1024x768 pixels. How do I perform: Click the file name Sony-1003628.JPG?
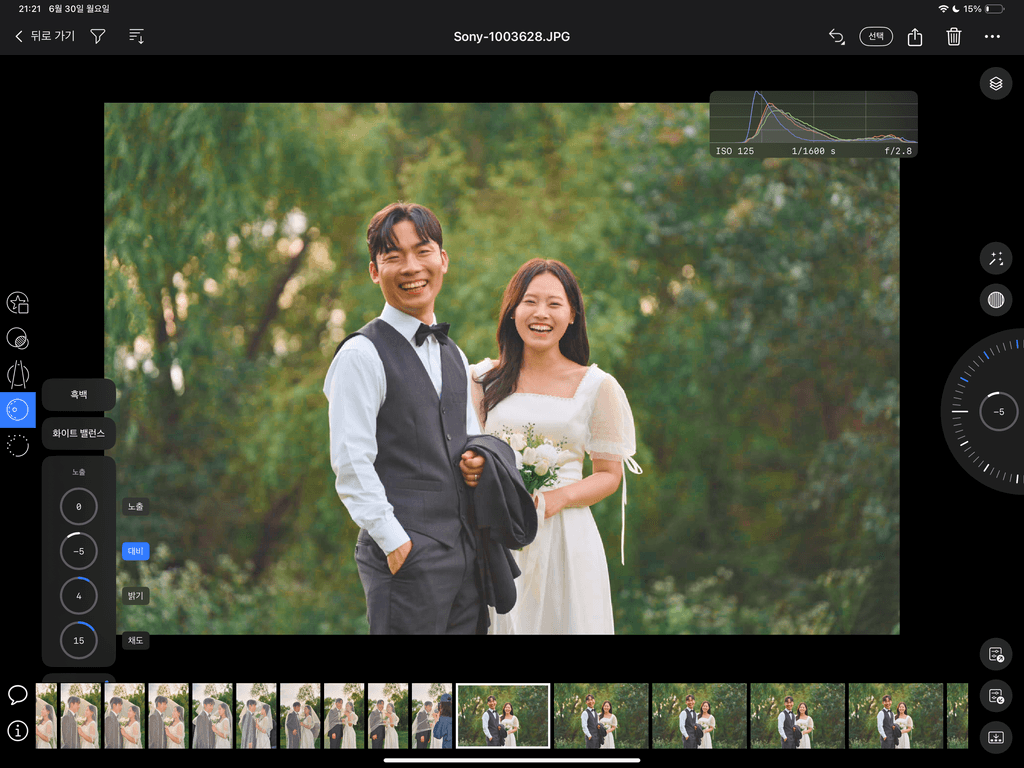coord(511,37)
